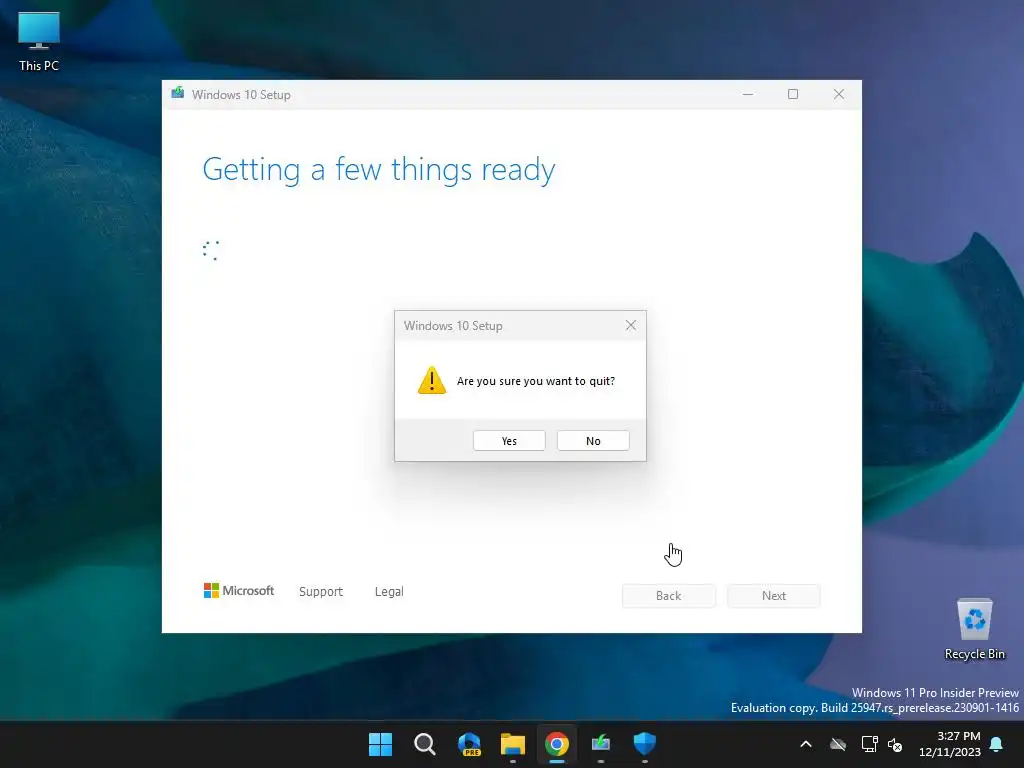
Task: Confirm quitting by clicking Yes
Action: [x=509, y=441]
